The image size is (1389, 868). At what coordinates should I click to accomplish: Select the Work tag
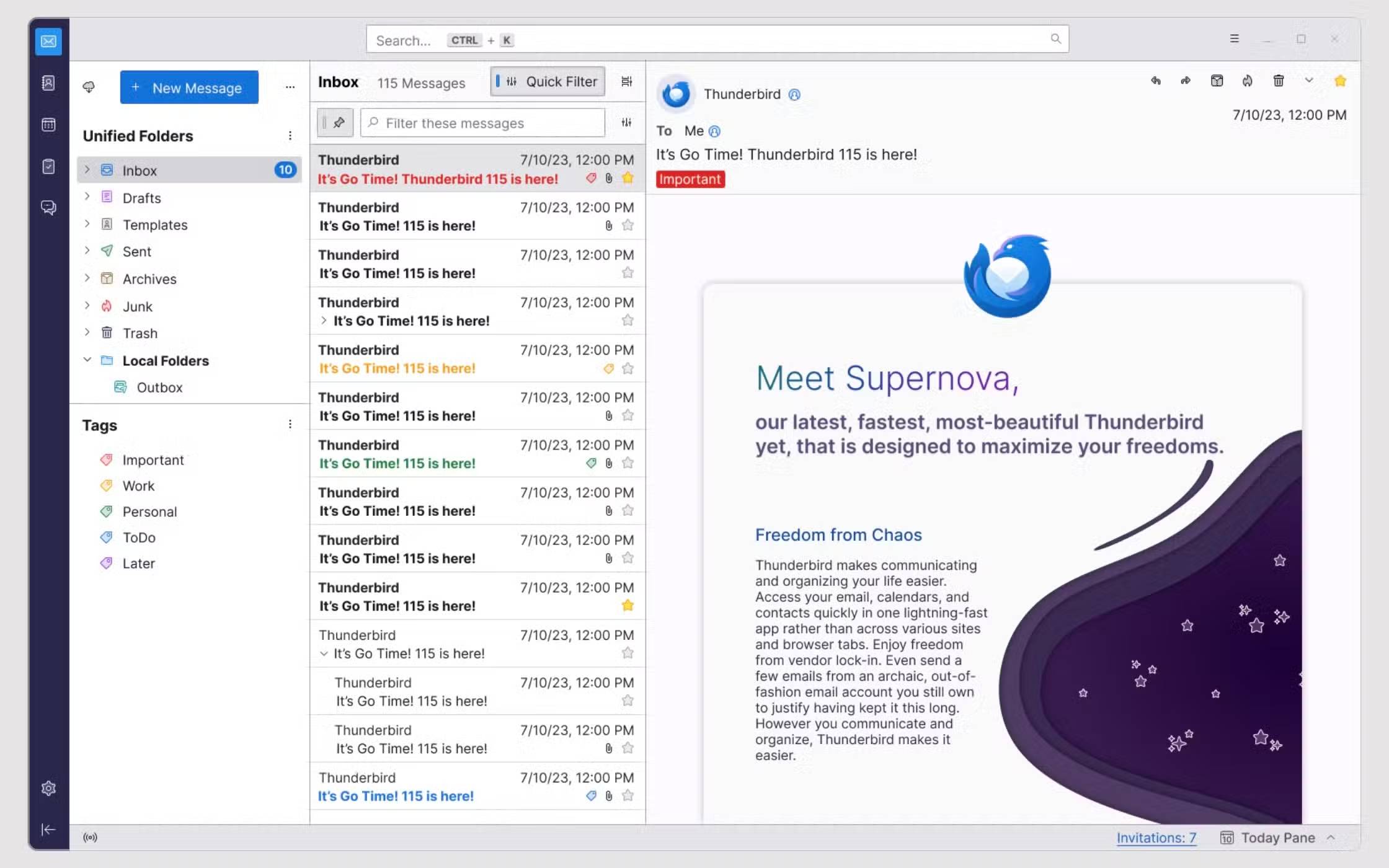pos(138,485)
